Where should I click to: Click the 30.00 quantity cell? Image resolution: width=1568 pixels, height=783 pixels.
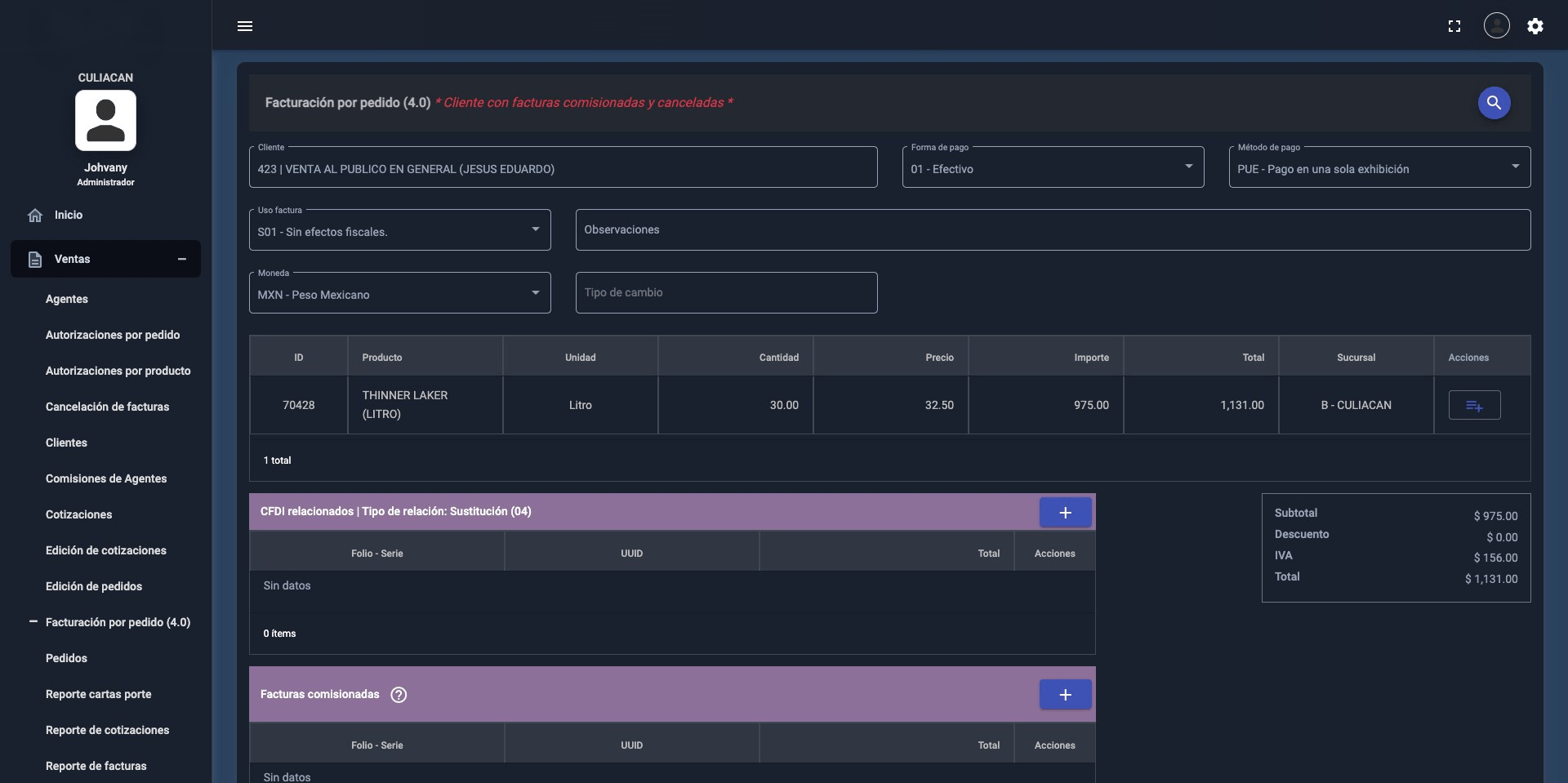point(735,405)
